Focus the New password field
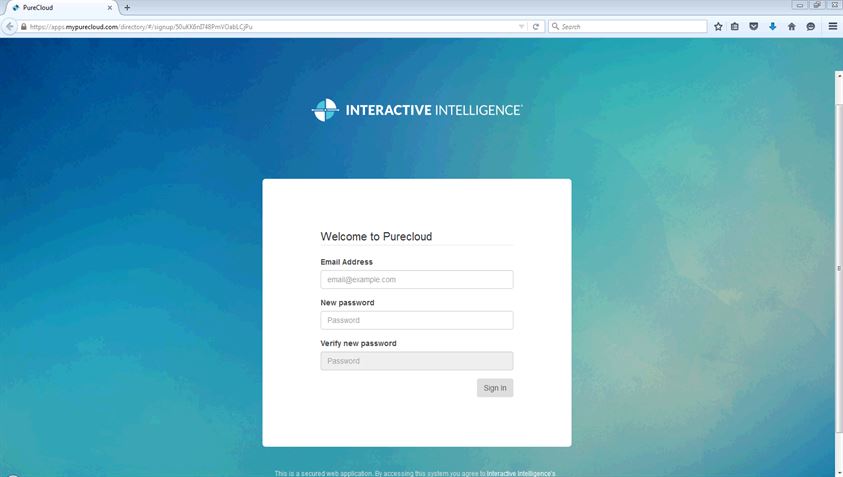Screen dimensions: 843x477 point(416,320)
